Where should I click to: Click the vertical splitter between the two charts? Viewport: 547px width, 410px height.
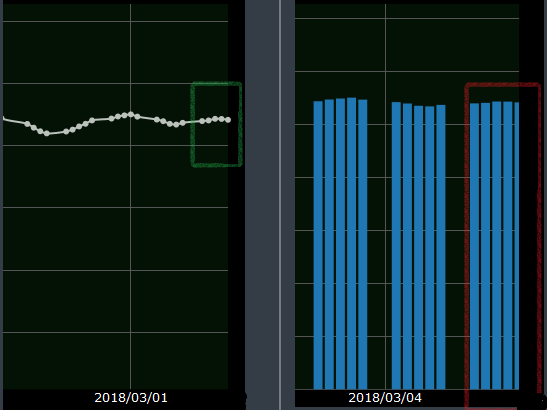click(280, 205)
